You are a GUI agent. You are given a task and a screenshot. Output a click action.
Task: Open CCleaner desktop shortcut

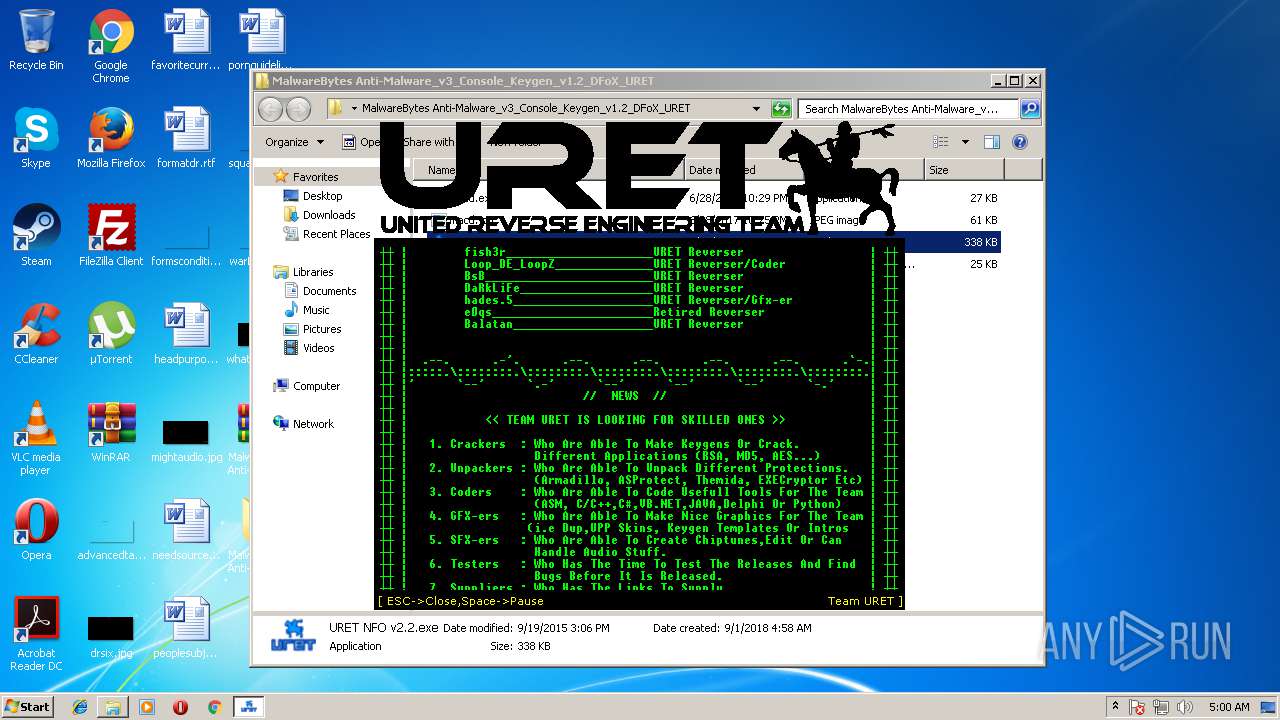(36, 335)
